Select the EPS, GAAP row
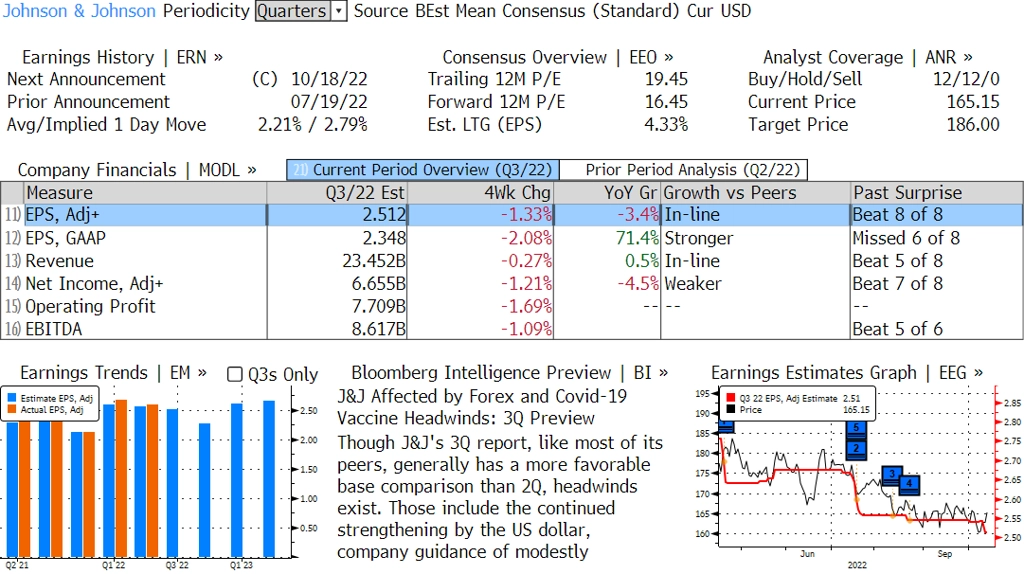The image size is (1024, 574). tap(511, 238)
